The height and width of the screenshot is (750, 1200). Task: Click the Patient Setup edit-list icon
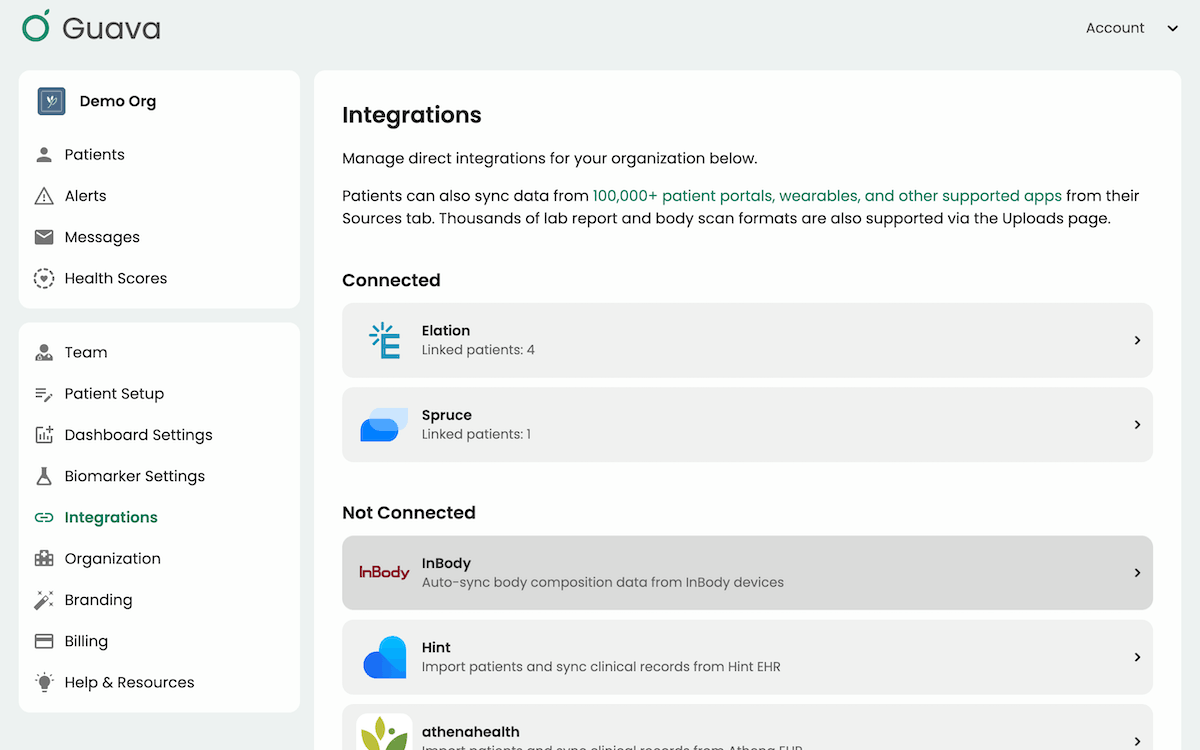click(x=44, y=394)
